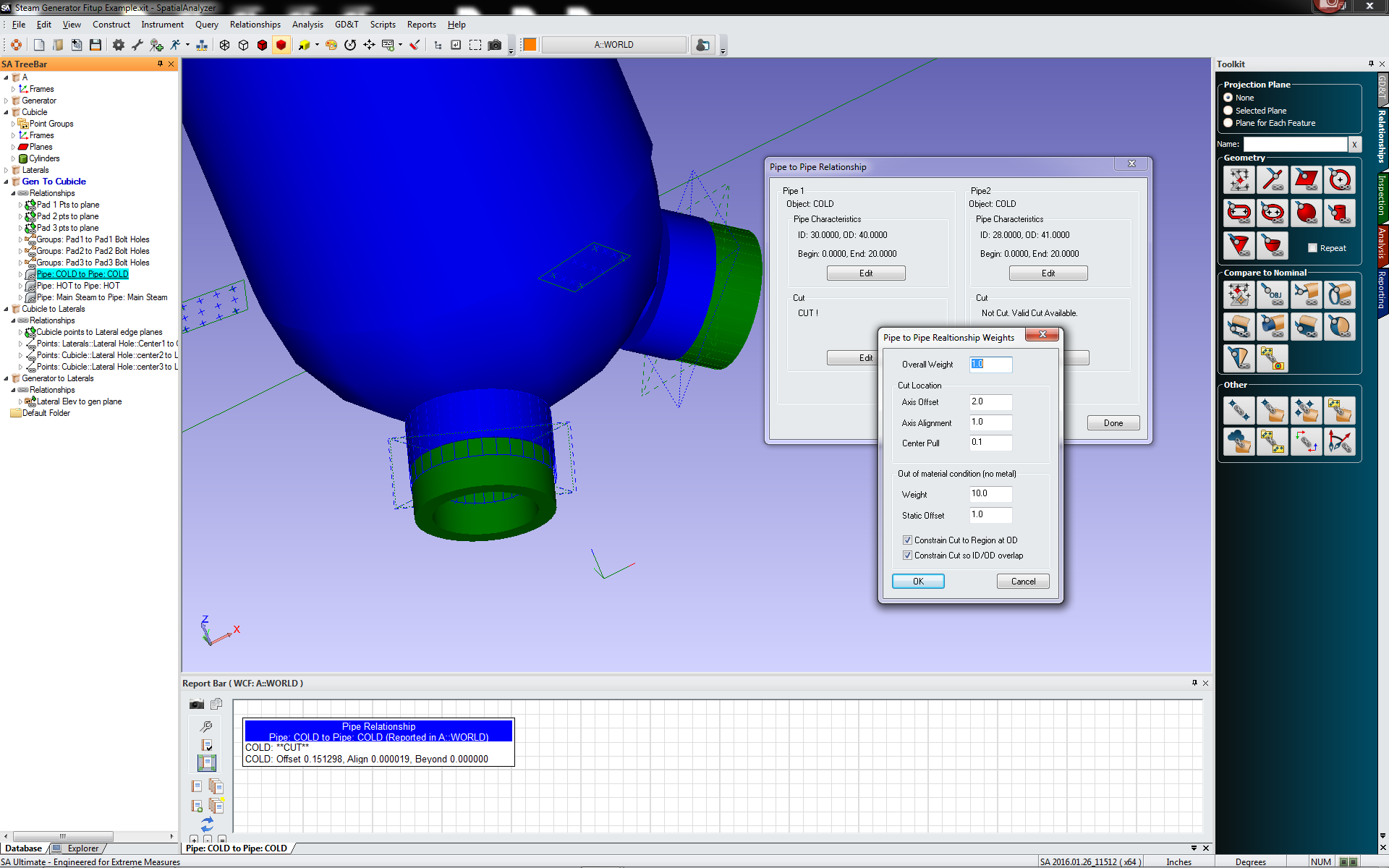Click the lifebuoy help toolbar icon

tap(16, 45)
